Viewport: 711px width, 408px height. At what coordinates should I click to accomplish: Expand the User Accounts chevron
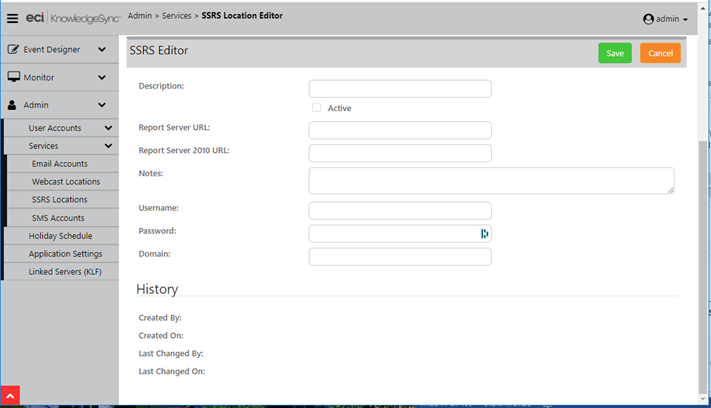coord(108,128)
